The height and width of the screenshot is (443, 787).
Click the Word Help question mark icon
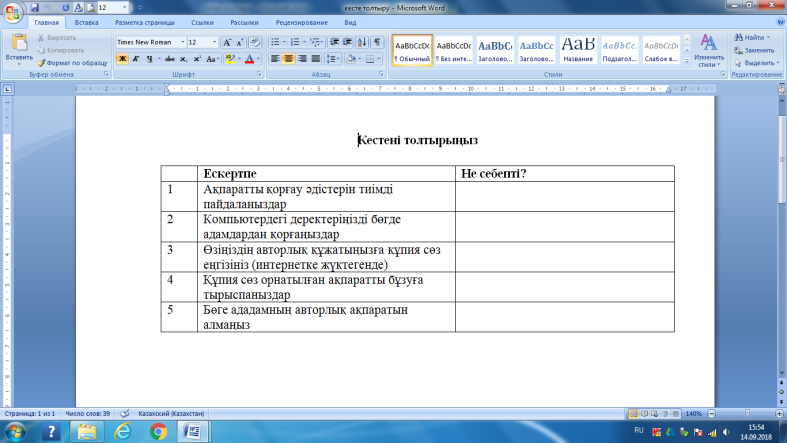780,22
